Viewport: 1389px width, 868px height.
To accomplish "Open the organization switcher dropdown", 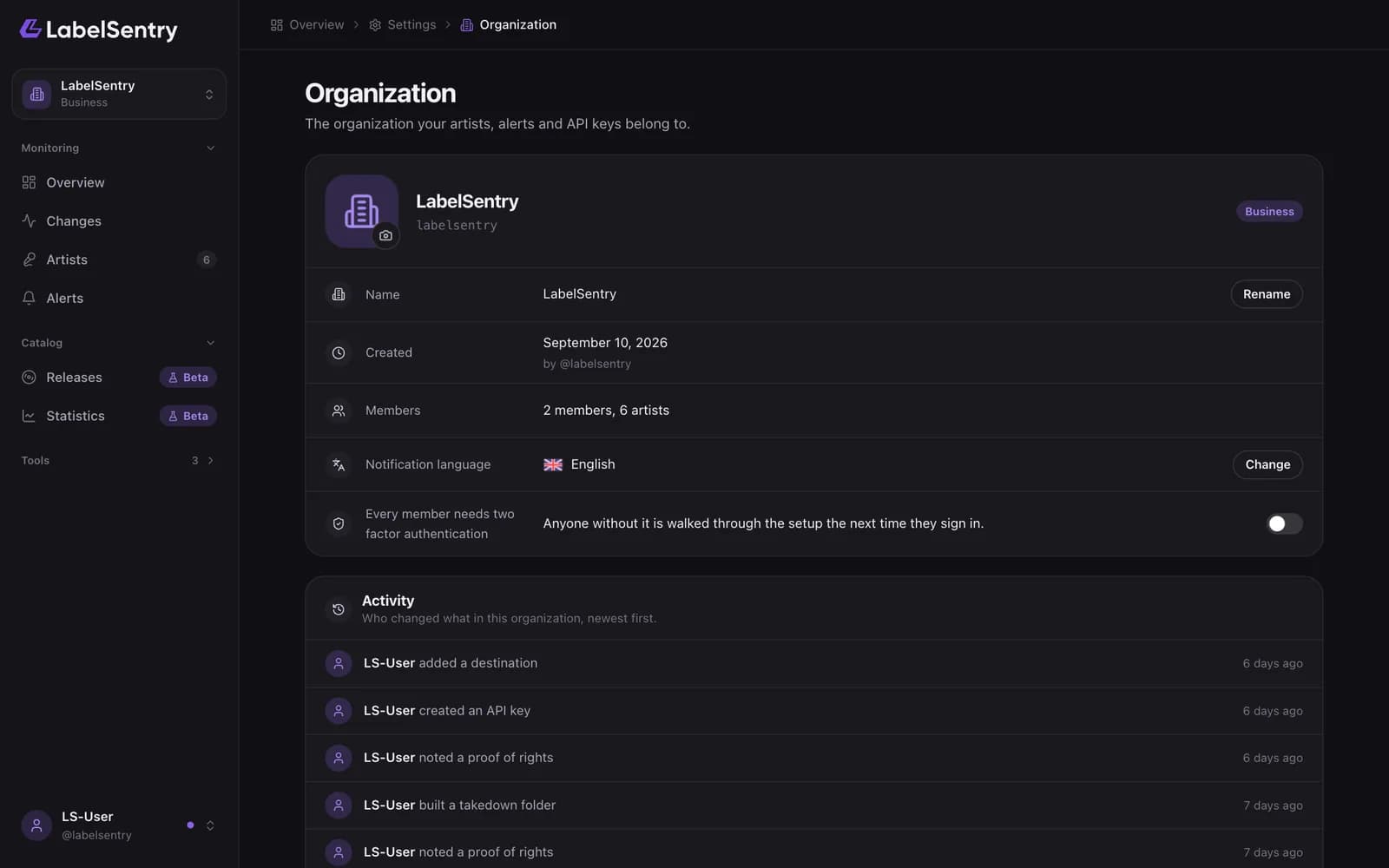I will coord(119,94).
